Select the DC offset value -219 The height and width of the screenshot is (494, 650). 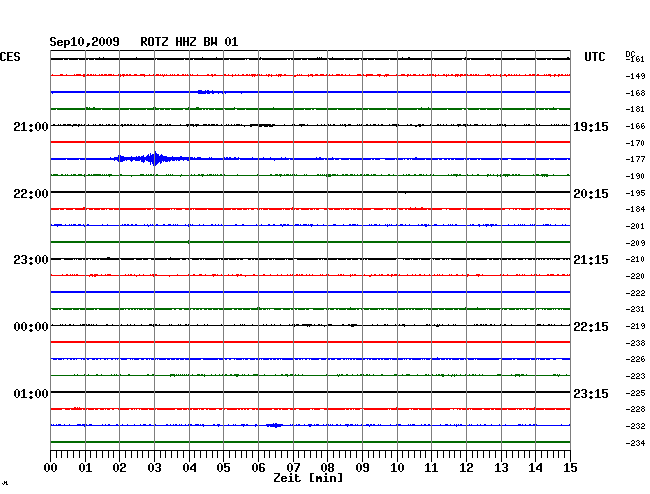tap(635, 326)
